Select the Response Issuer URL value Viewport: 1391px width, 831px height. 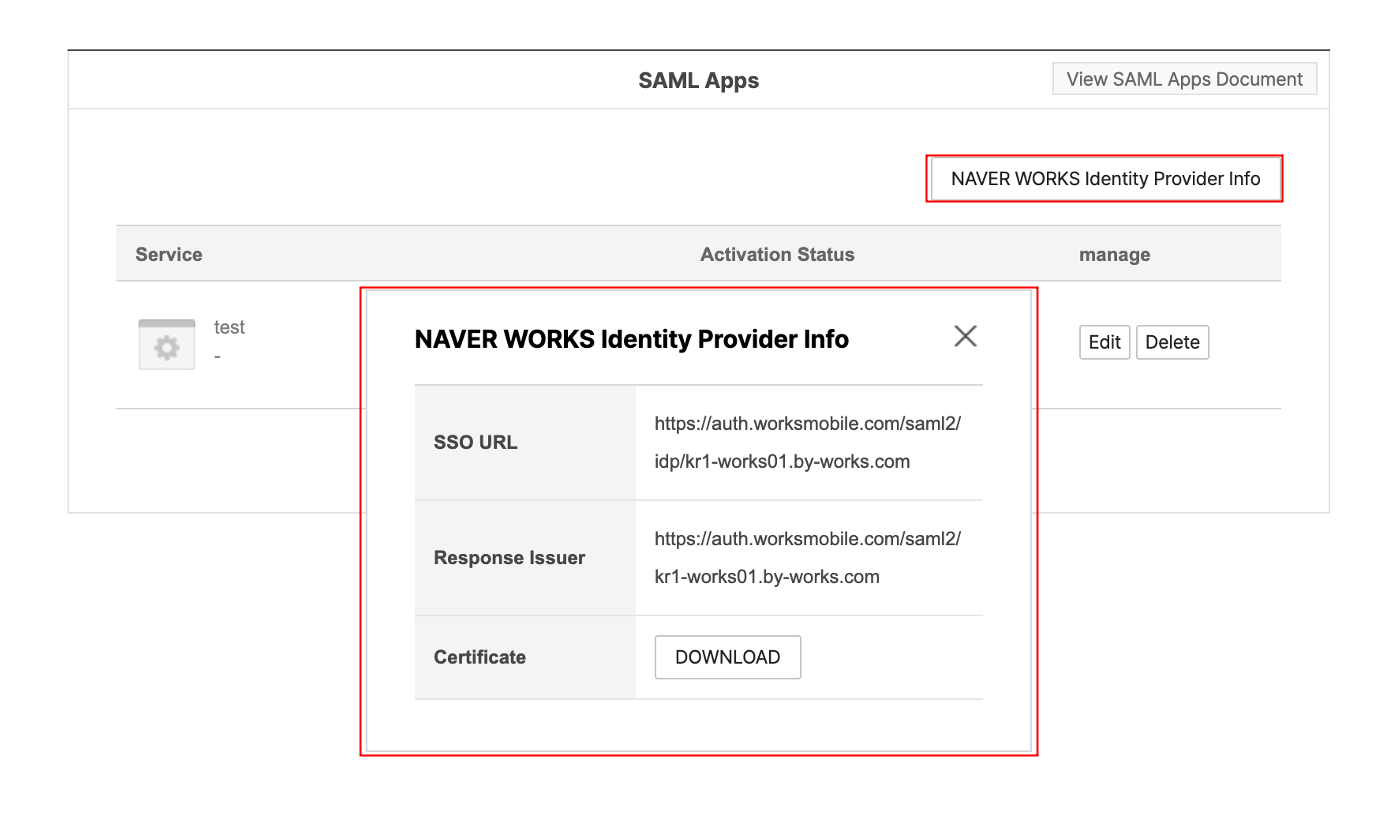(x=808, y=558)
